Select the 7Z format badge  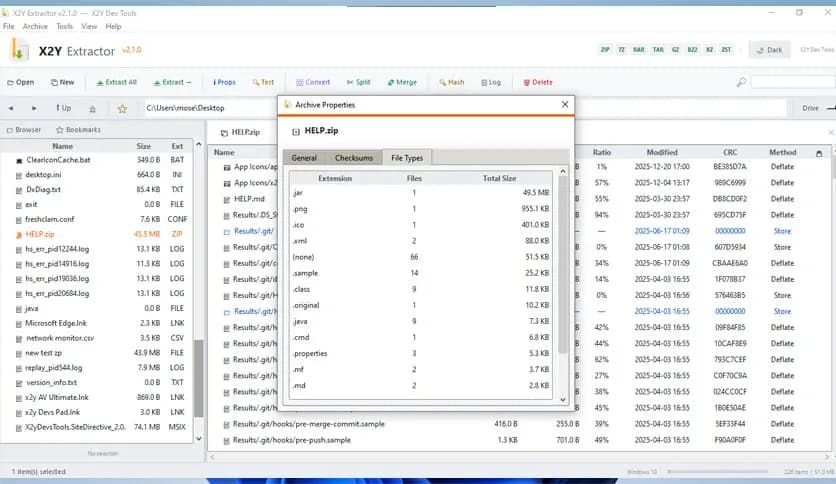621,50
